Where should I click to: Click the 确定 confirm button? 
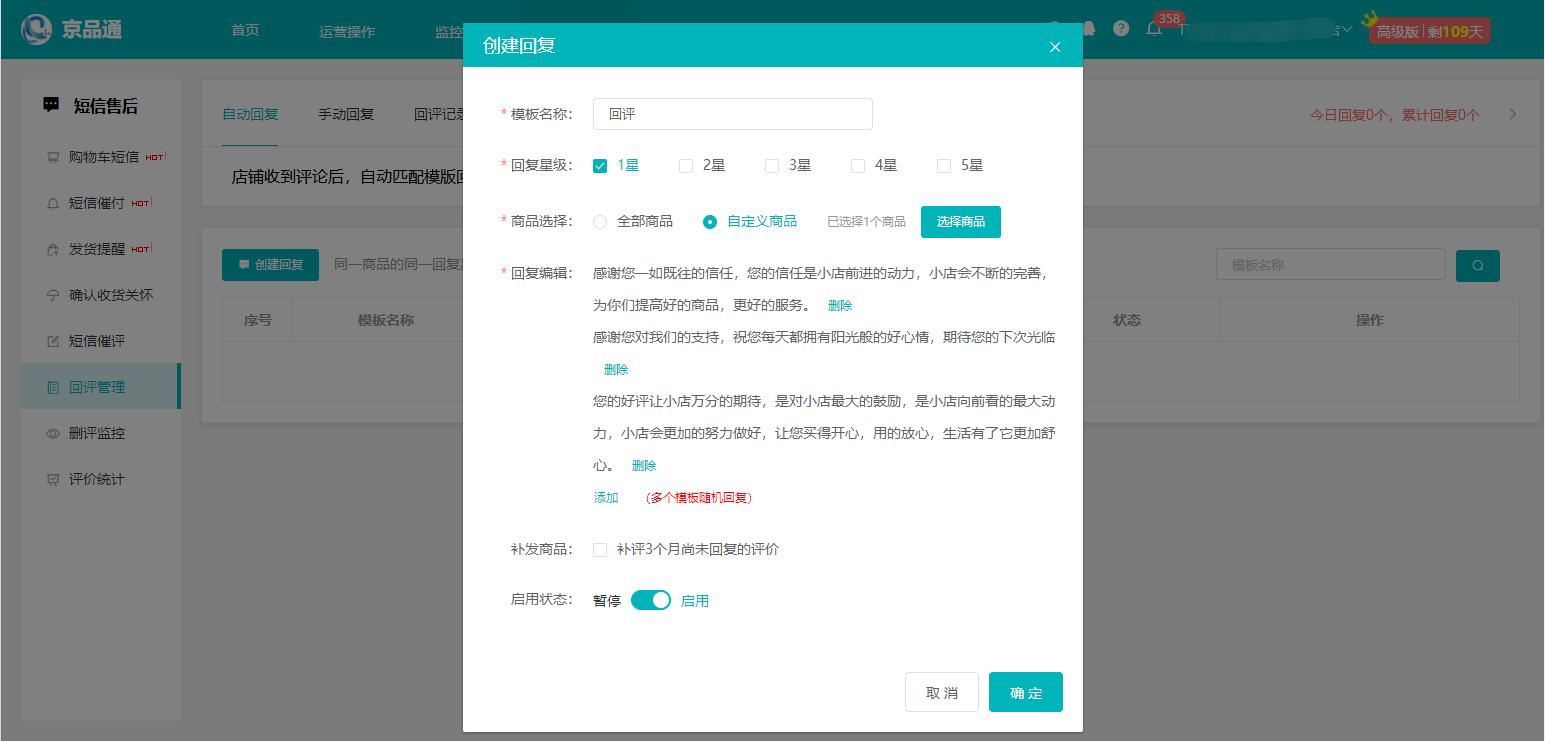1025,692
